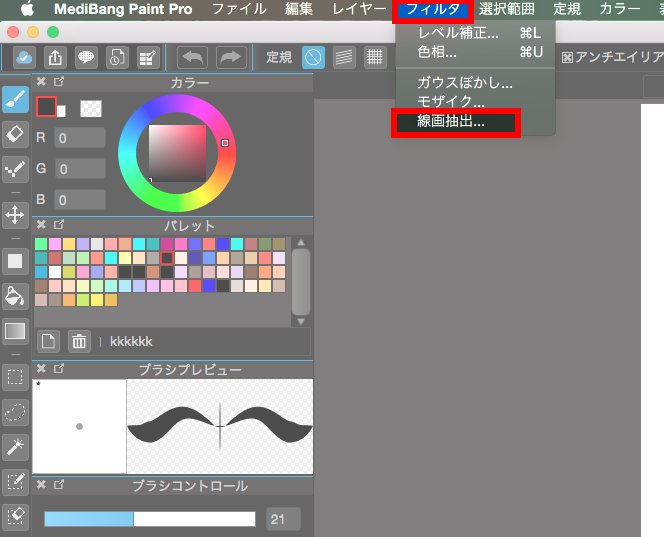Delete the selected palette color
This screenshot has width=664, height=537.
(79, 341)
